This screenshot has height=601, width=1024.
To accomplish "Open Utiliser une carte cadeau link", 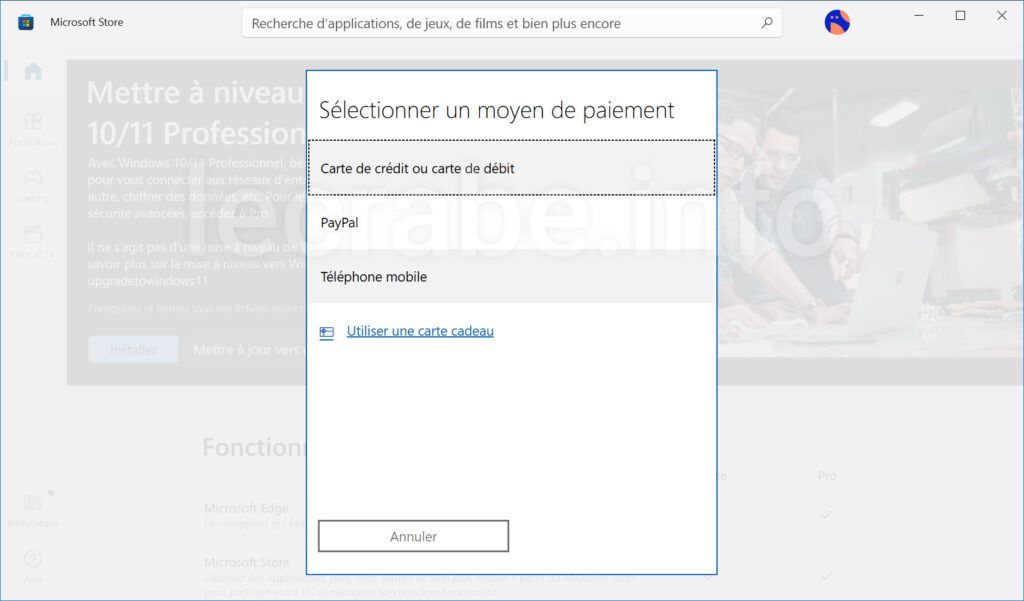I will [x=420, y=331].
